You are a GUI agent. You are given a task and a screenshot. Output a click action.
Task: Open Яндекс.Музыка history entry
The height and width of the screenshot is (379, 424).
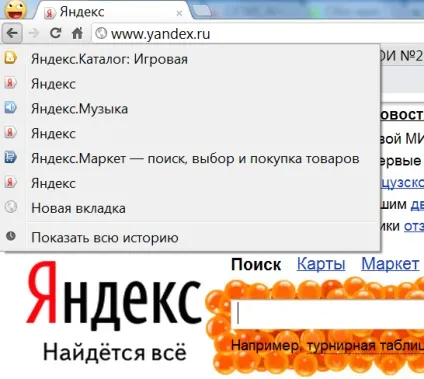click(190, 109)
